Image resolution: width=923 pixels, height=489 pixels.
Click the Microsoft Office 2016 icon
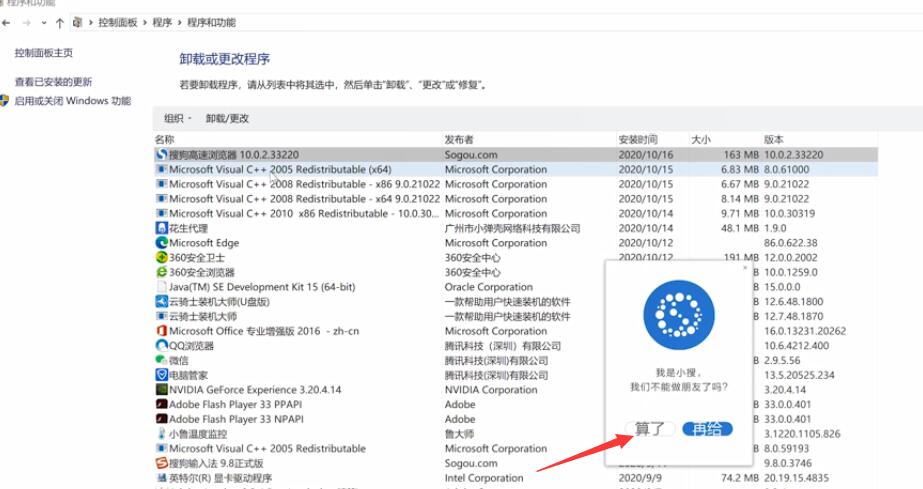tap(161, 331)
